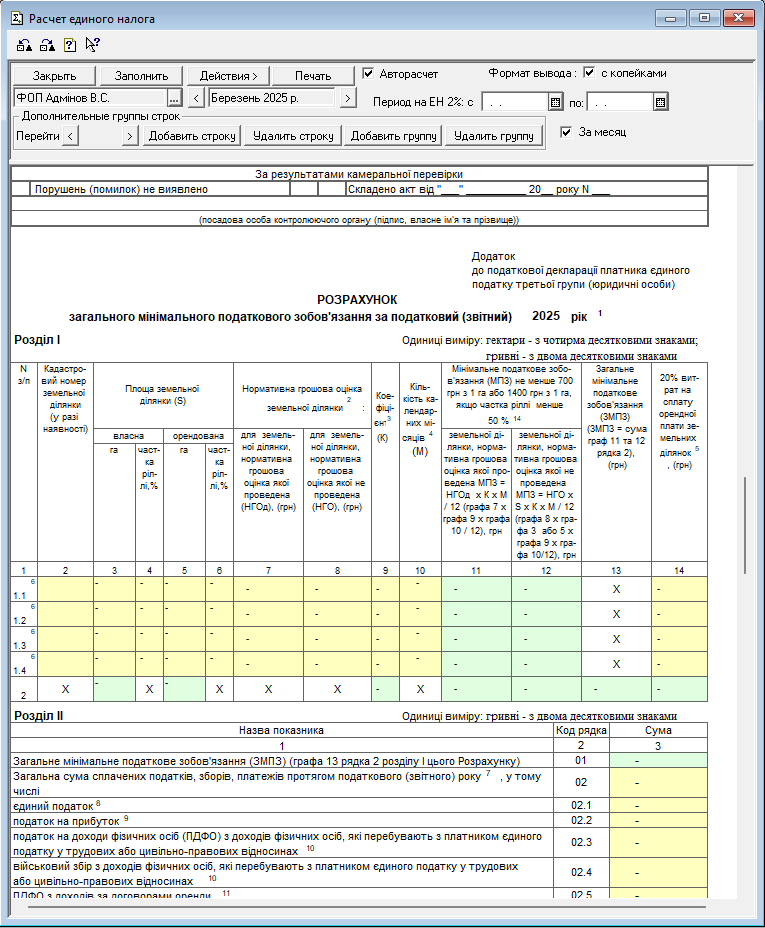Click the Удалить строку button

(x=293, y=136)
